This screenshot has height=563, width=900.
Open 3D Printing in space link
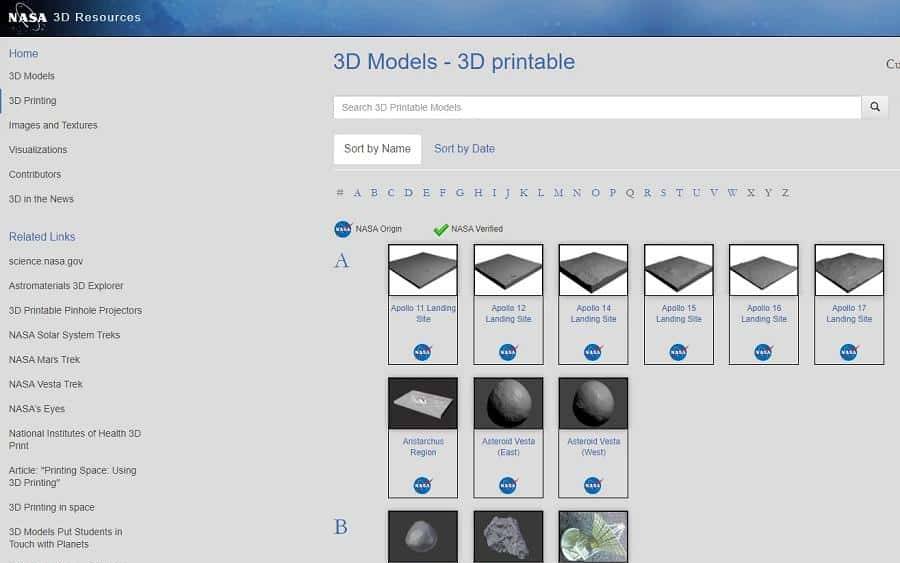52,507
